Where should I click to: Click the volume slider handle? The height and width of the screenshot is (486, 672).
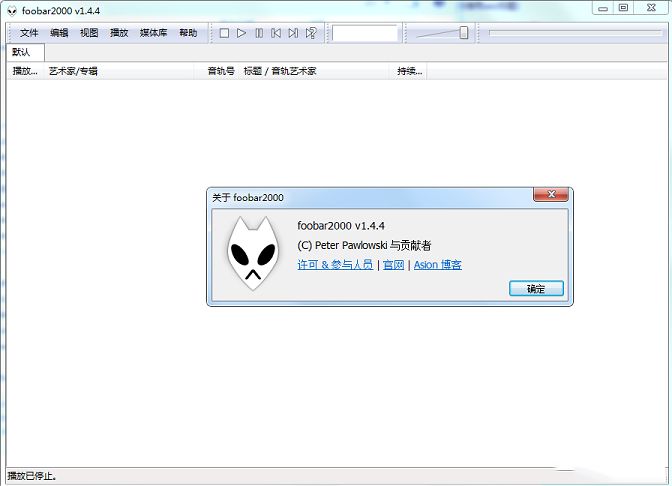coord(464,33)
